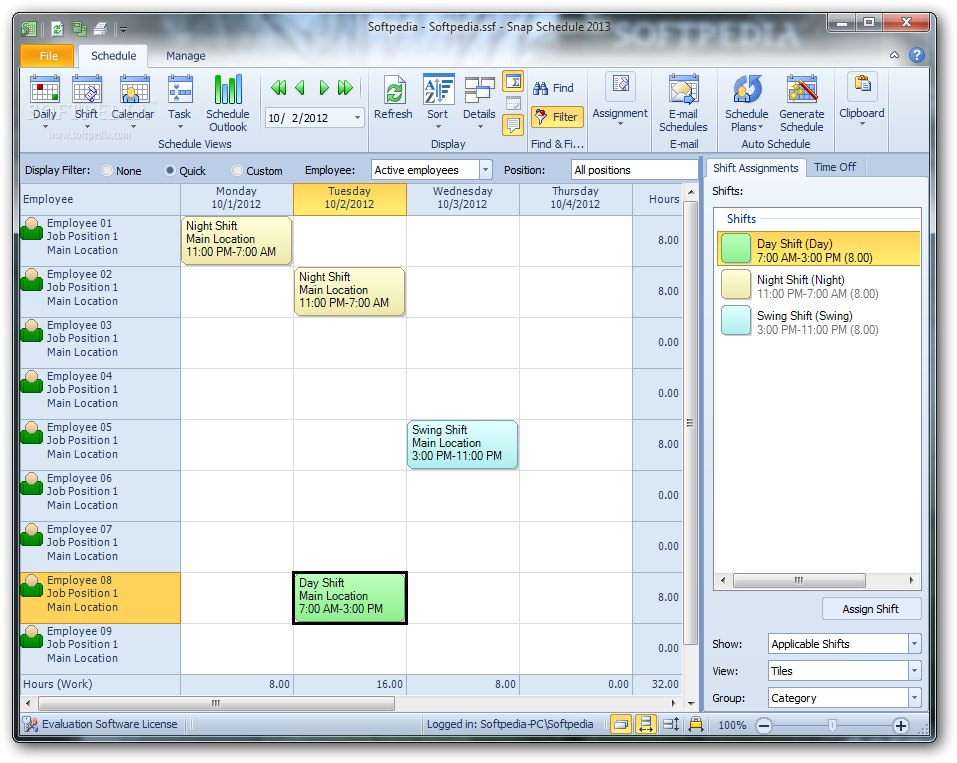Click the Assign Shift button
This screenshot has width=957, height=763.
pyautogui.click(x=870, y=609)
